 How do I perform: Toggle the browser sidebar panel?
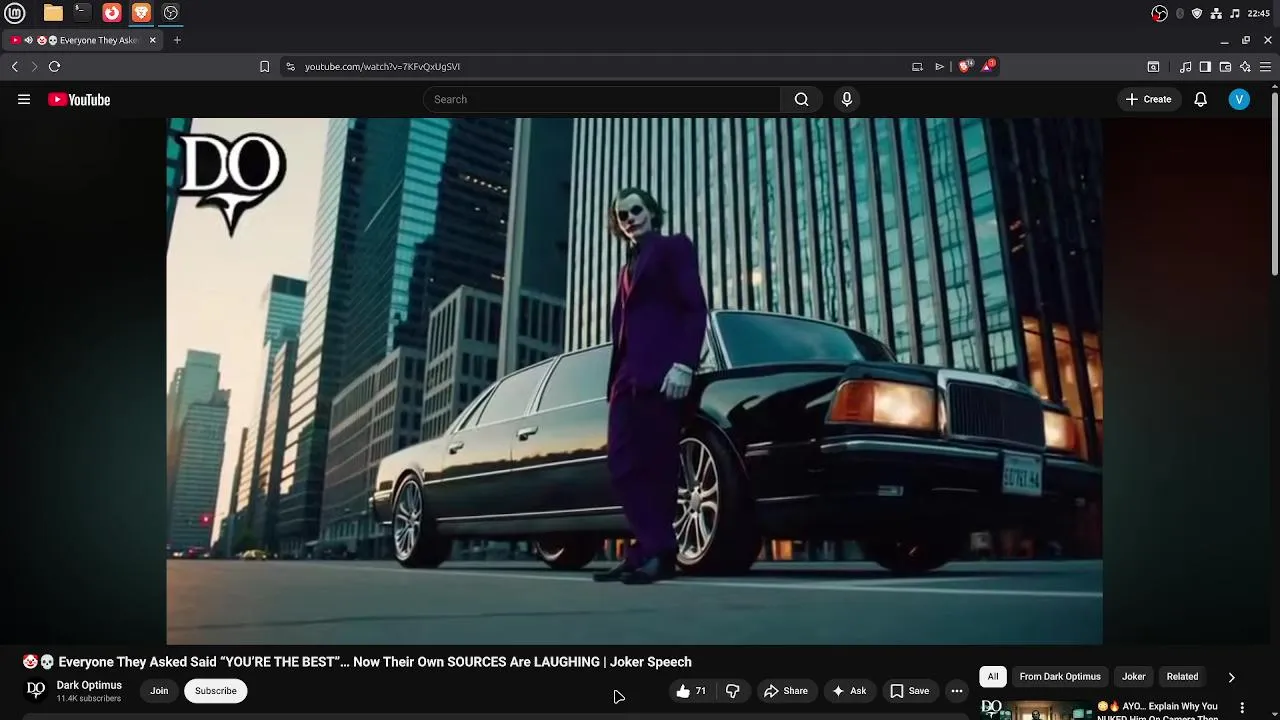coord(1205,66)
